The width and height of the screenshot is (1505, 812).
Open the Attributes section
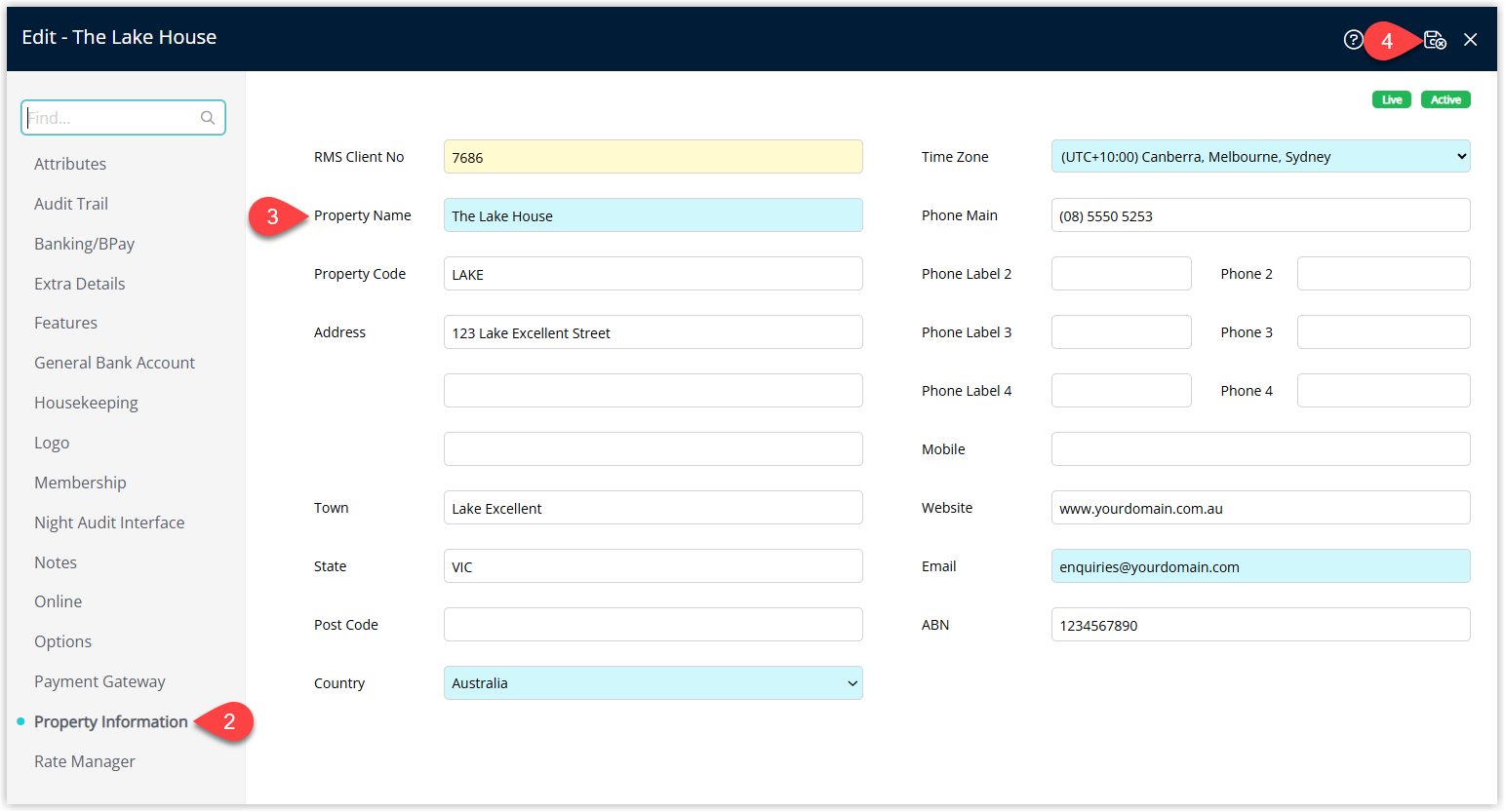pos(70,164)
